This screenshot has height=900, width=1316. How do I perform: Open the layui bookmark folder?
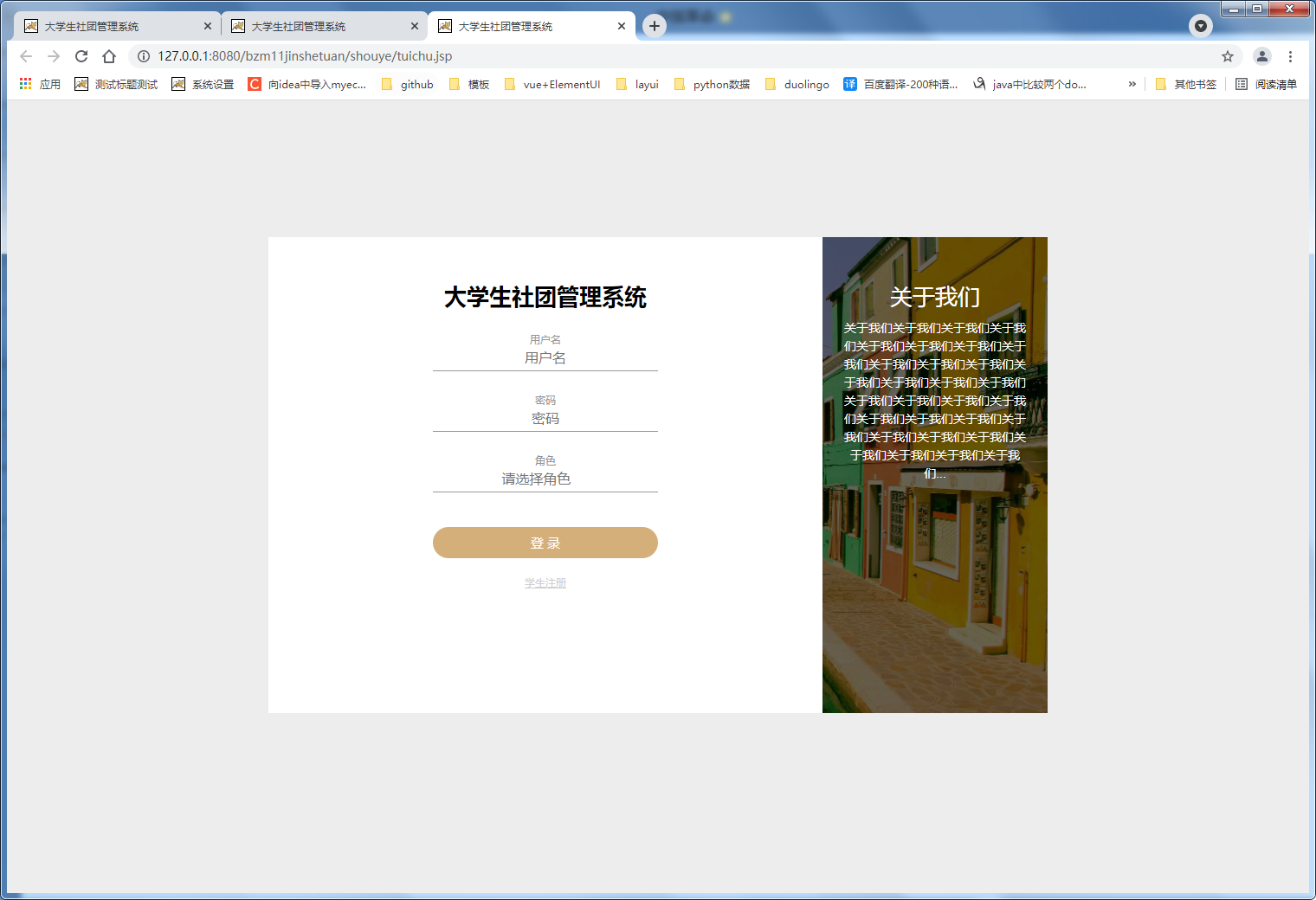coord(637,84)
